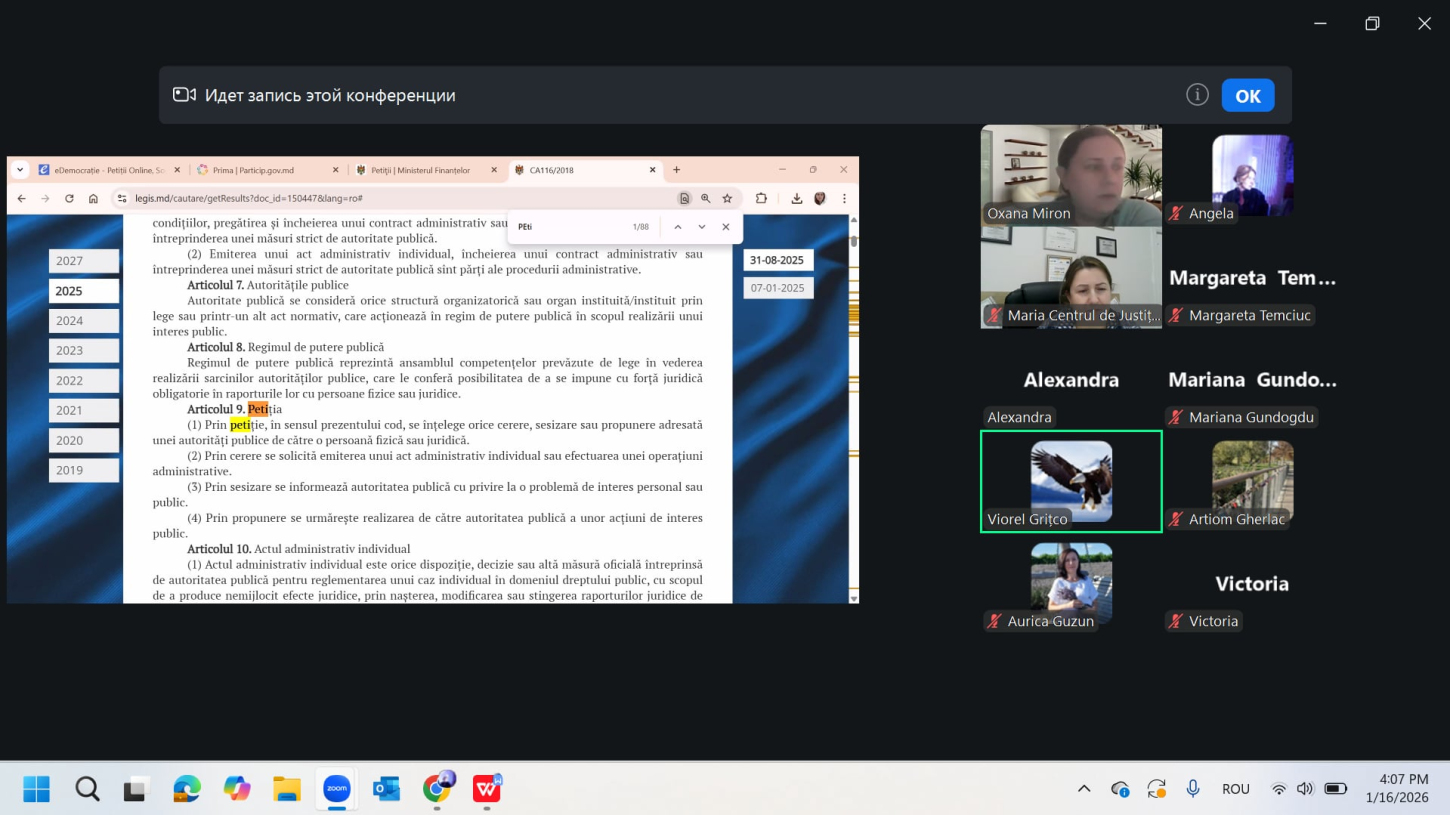Image resolution: width=1450 pixels, height=815 pixels.
Task: Switch to the Petiții Ministerul Finanțelor tab
Action: (x=420, y=170)
